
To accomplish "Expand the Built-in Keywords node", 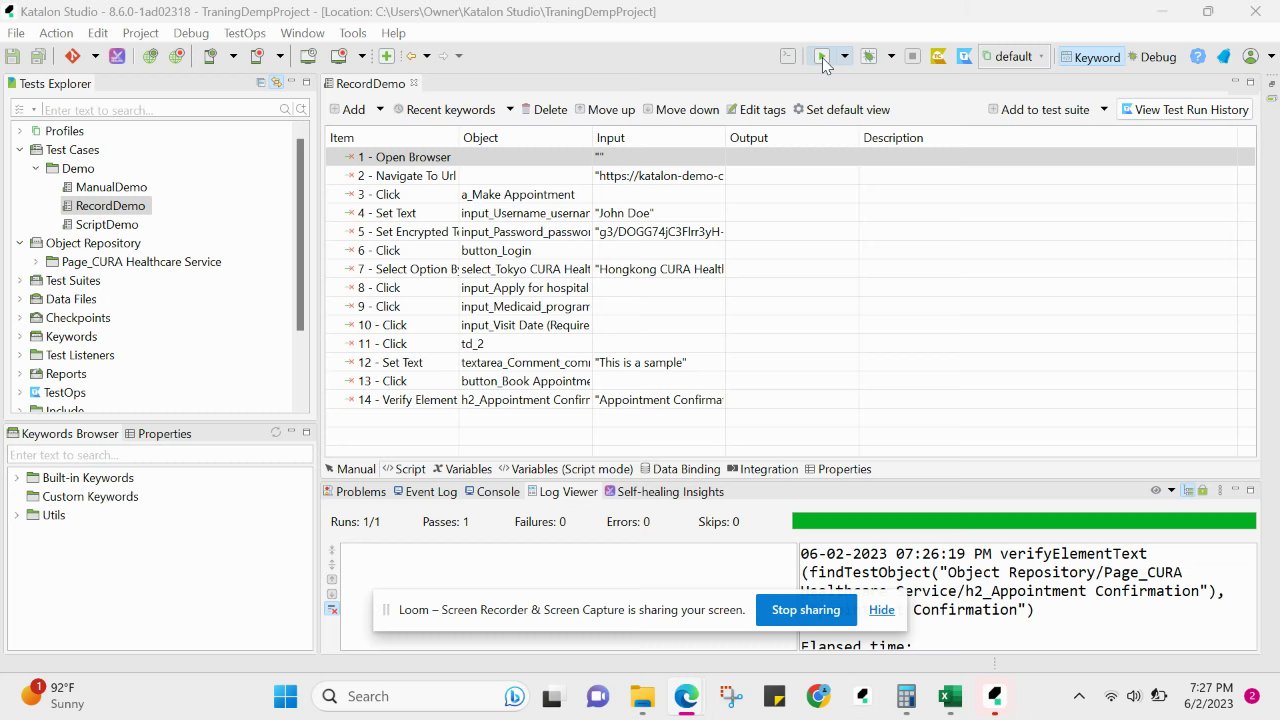I will coord(17,478).
